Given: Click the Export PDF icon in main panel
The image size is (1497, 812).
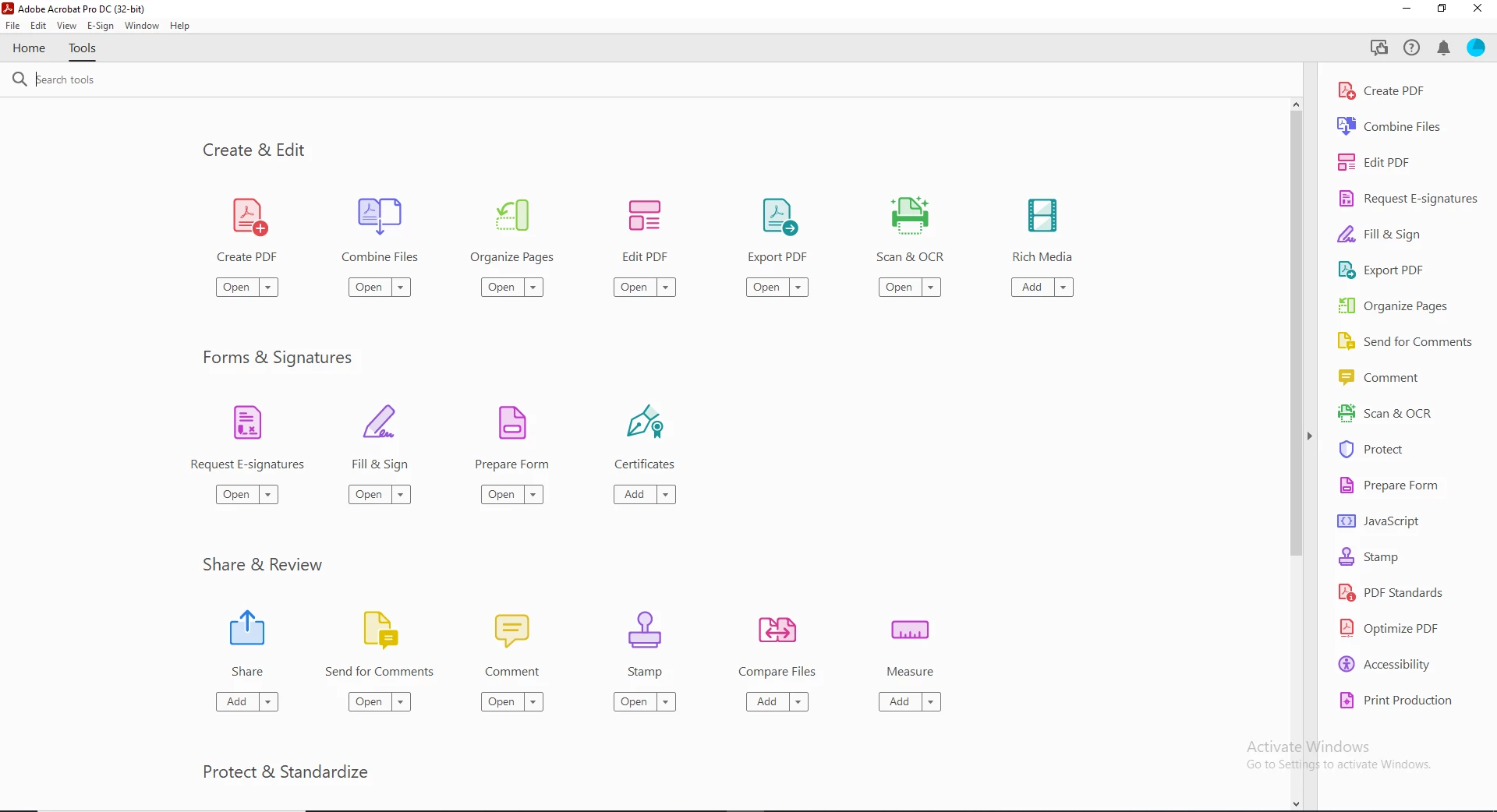Looking at the screenshot, I should [780, 217].
